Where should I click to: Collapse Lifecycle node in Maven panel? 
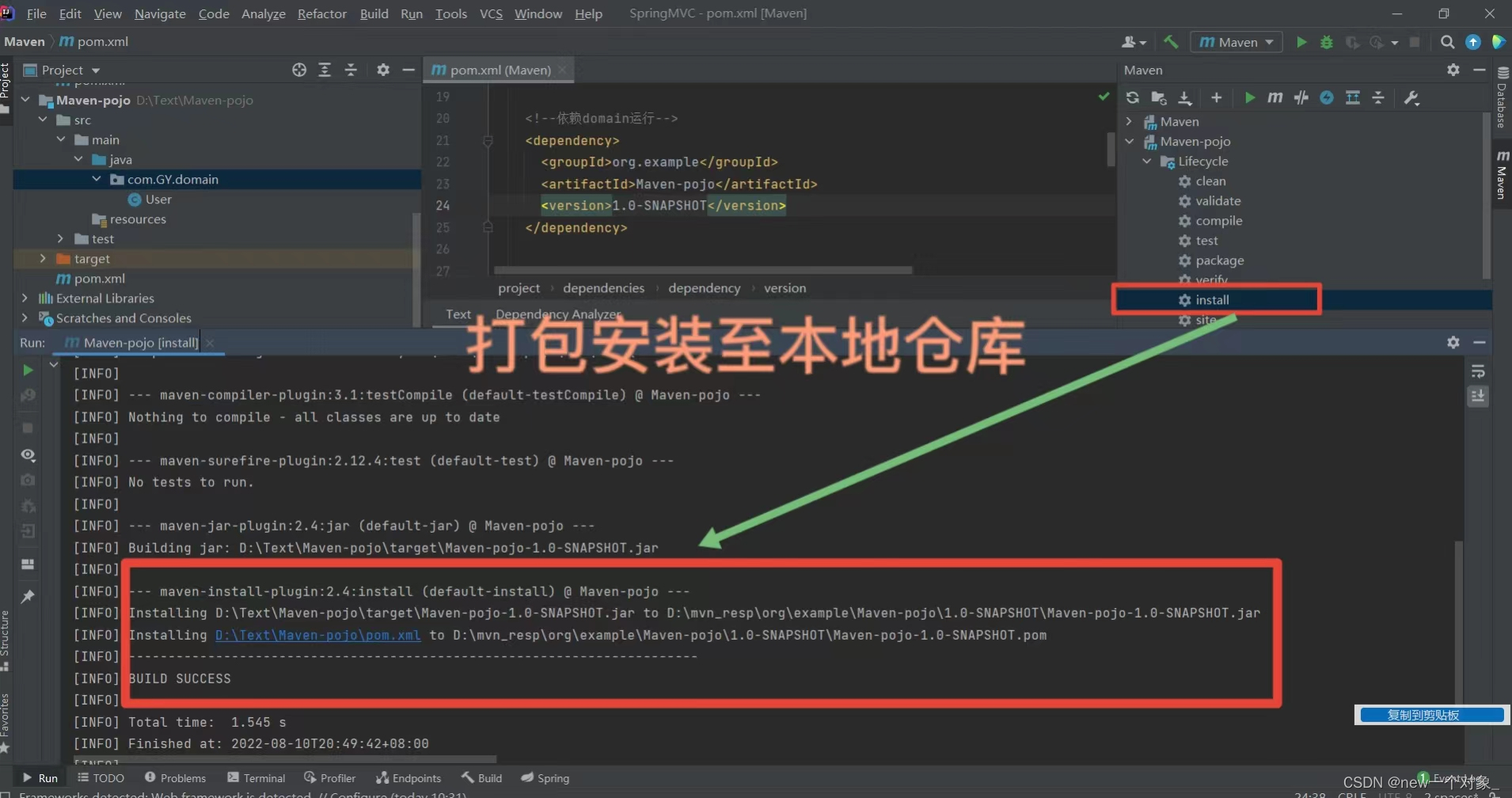pos(1147,161)
